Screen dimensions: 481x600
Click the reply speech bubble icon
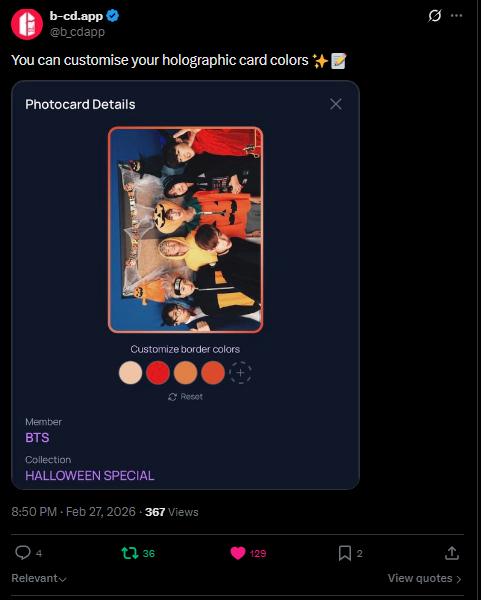(23, 553)
